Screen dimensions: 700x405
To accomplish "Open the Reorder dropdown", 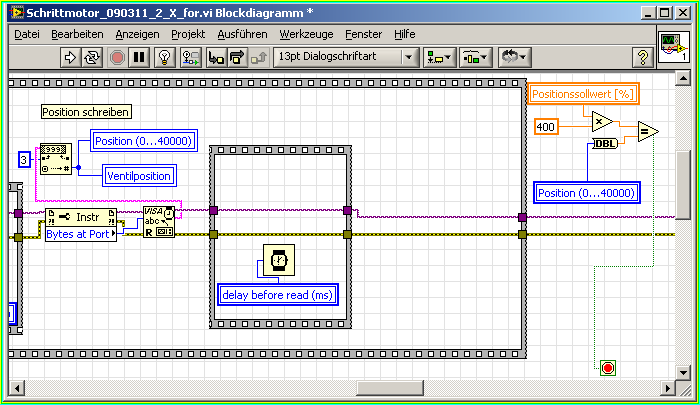I will pos(514,57).
